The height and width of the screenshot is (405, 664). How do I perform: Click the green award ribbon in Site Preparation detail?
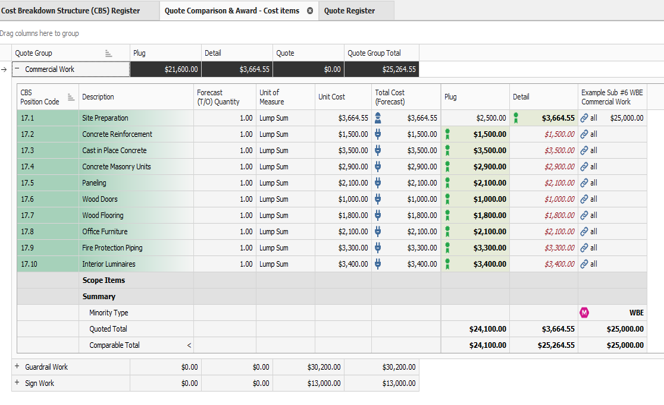click(516, 118)
